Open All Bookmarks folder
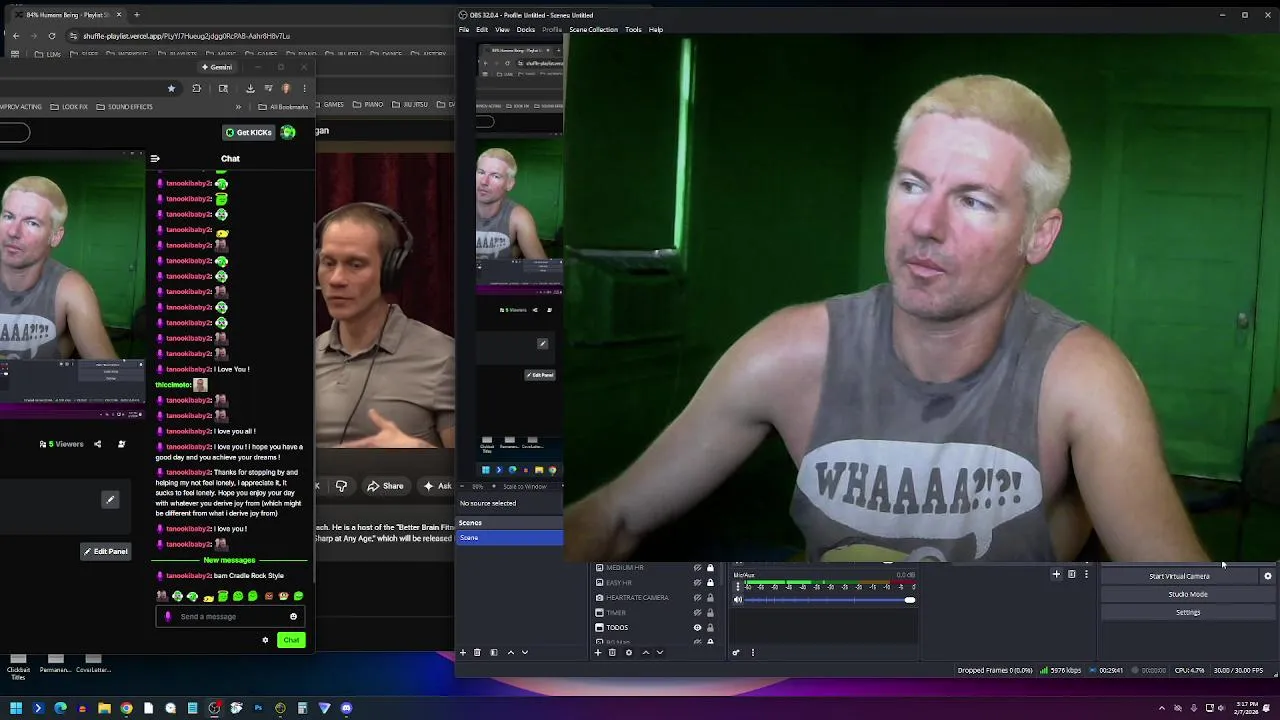The width and height of the screenshot is (1280, 720). pyautogui.click(x=283, y=107)
